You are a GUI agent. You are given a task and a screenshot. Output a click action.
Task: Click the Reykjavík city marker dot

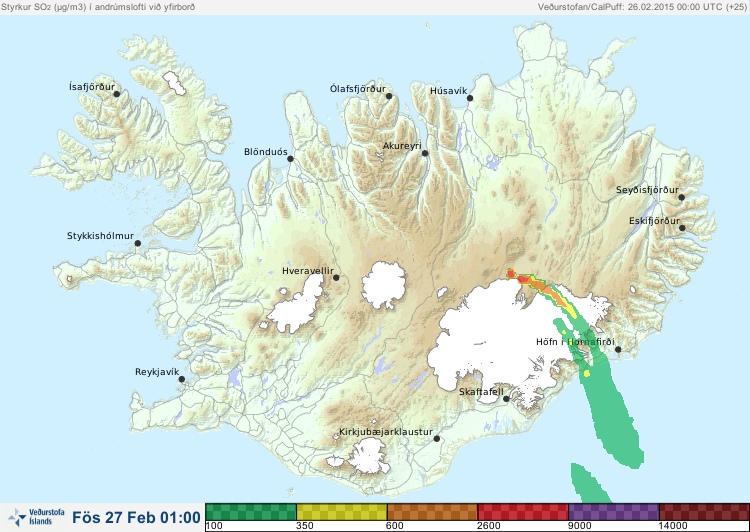pyautogui.click(x=182, y=379)
